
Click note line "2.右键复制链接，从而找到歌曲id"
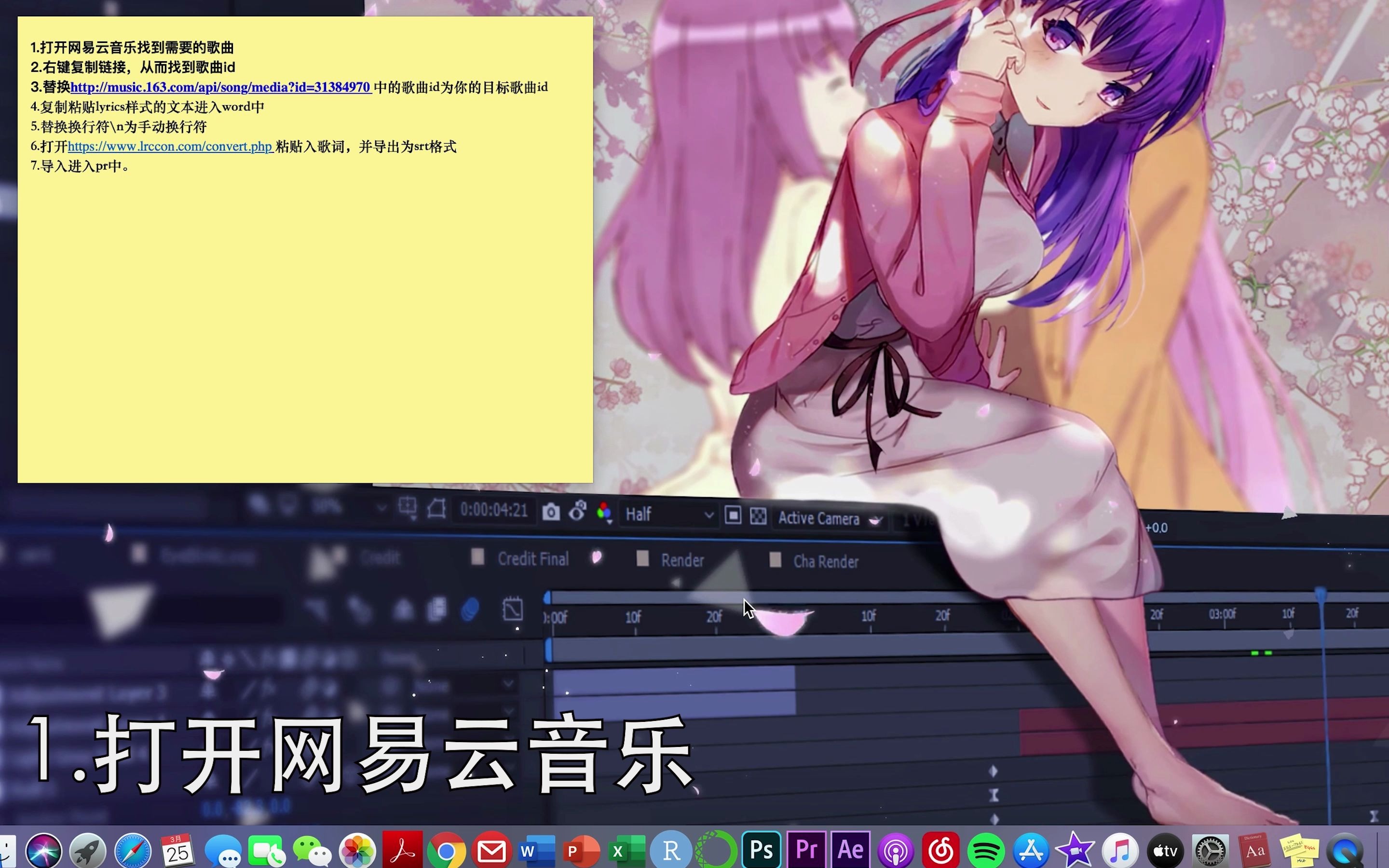pos(133,67)
